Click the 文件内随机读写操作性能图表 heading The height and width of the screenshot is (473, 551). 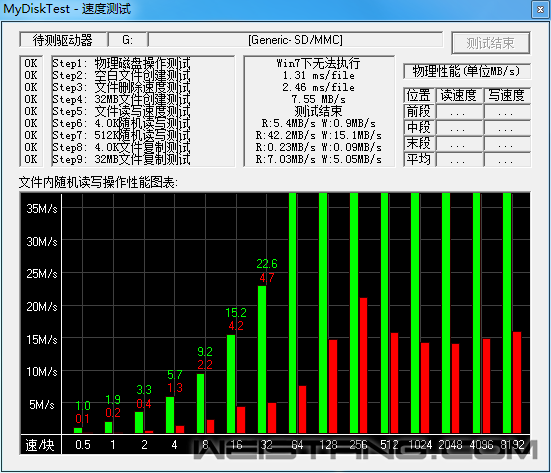98,182
